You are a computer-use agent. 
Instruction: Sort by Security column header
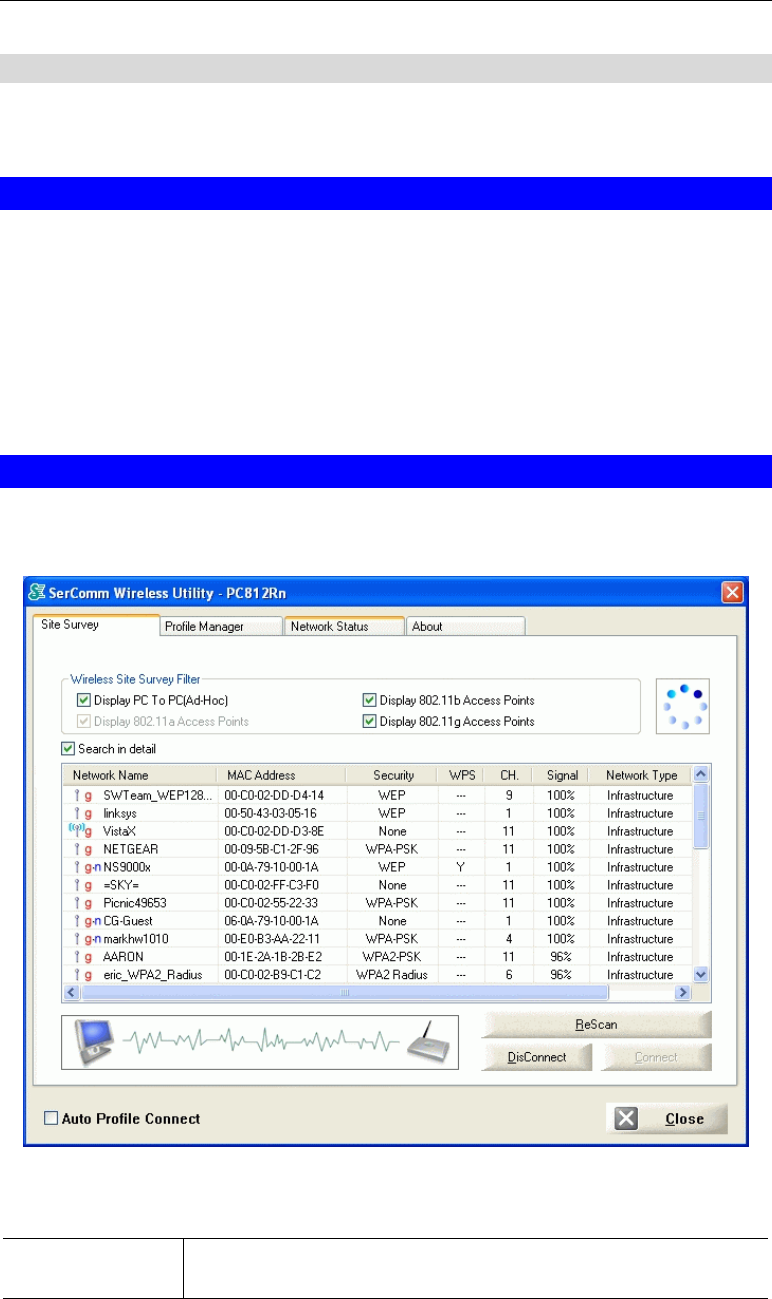click(391, 775)
